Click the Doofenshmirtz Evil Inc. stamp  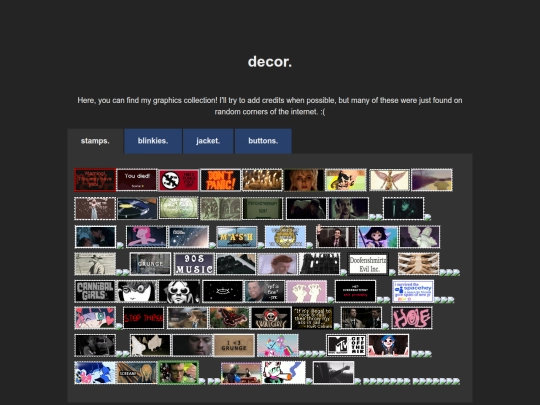(x=368, y=264)
